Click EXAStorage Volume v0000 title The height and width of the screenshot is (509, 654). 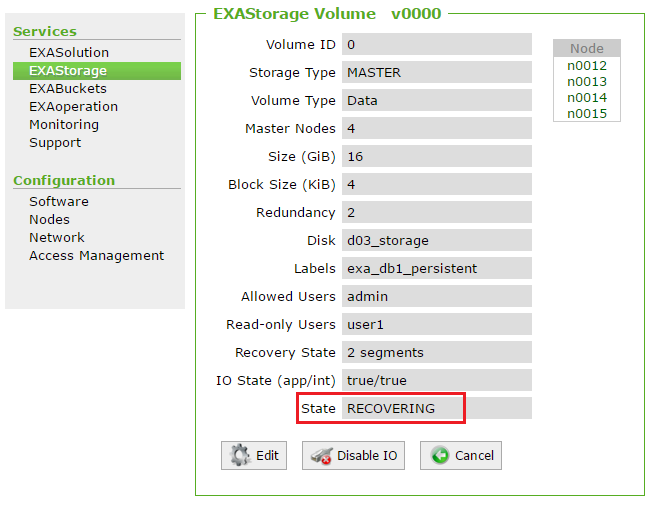tap(327, 14)
